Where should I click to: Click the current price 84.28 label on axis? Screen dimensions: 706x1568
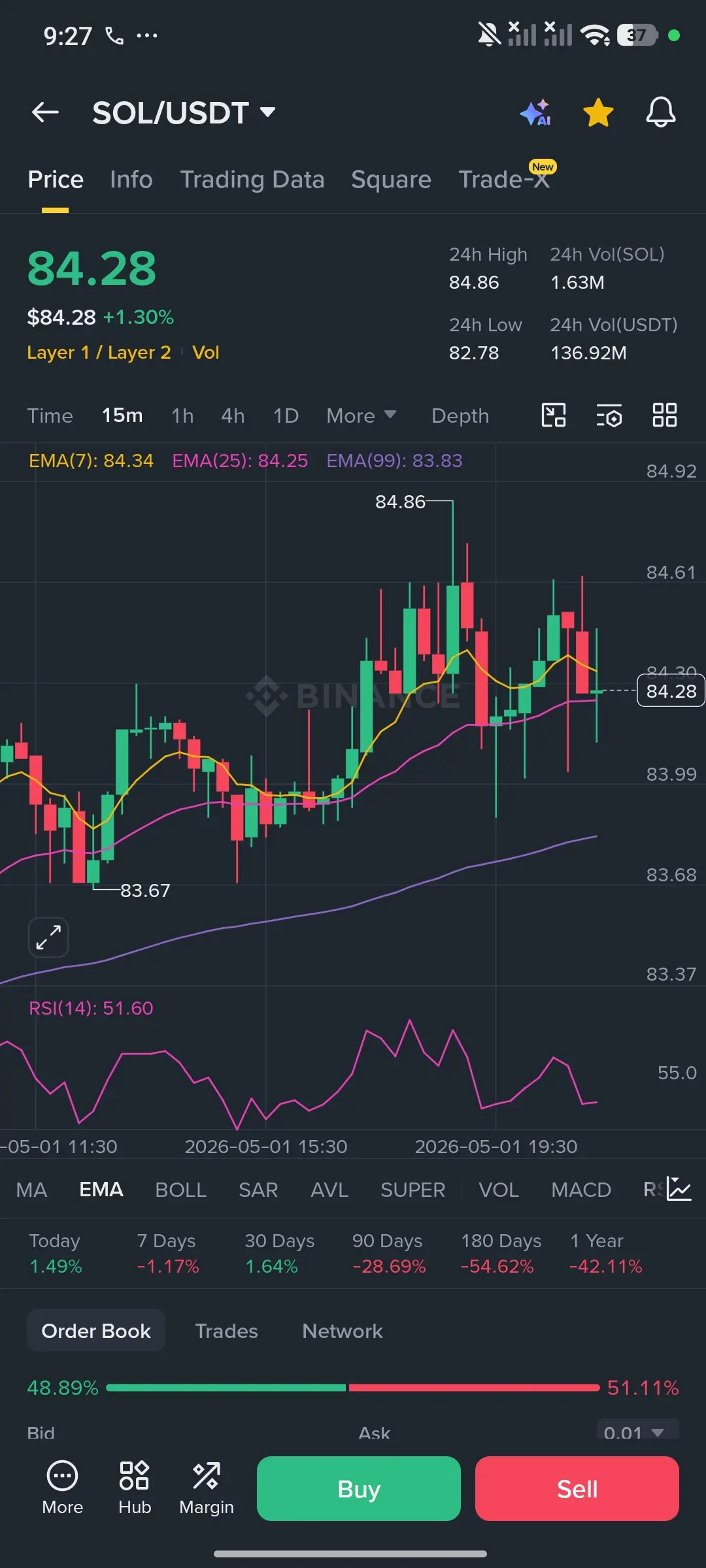click(671, 691)
